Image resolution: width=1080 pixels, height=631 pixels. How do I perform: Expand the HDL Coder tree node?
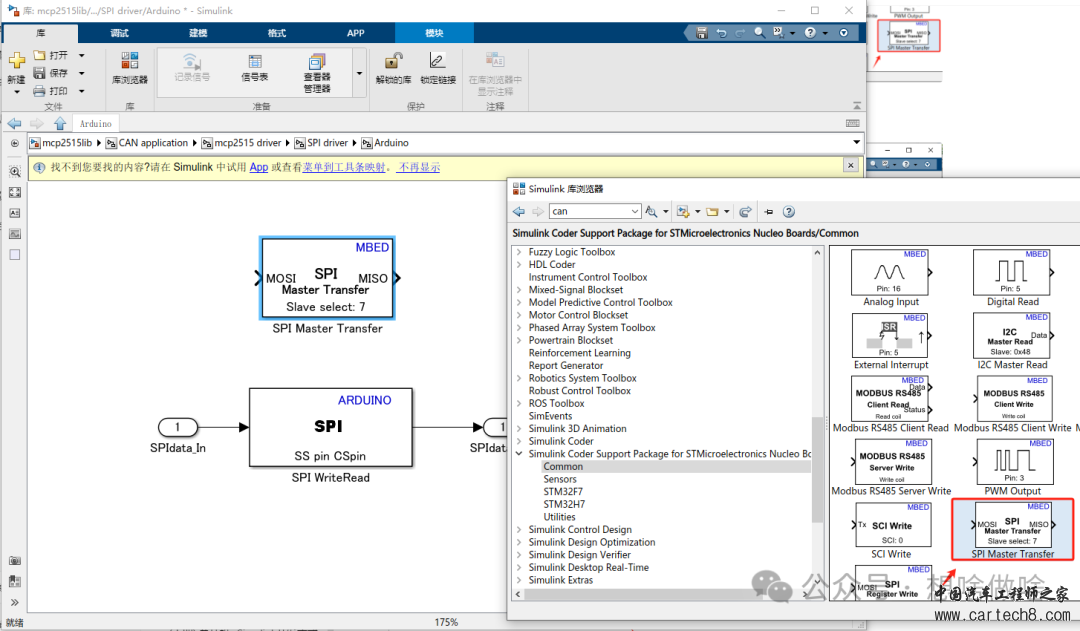519,265
